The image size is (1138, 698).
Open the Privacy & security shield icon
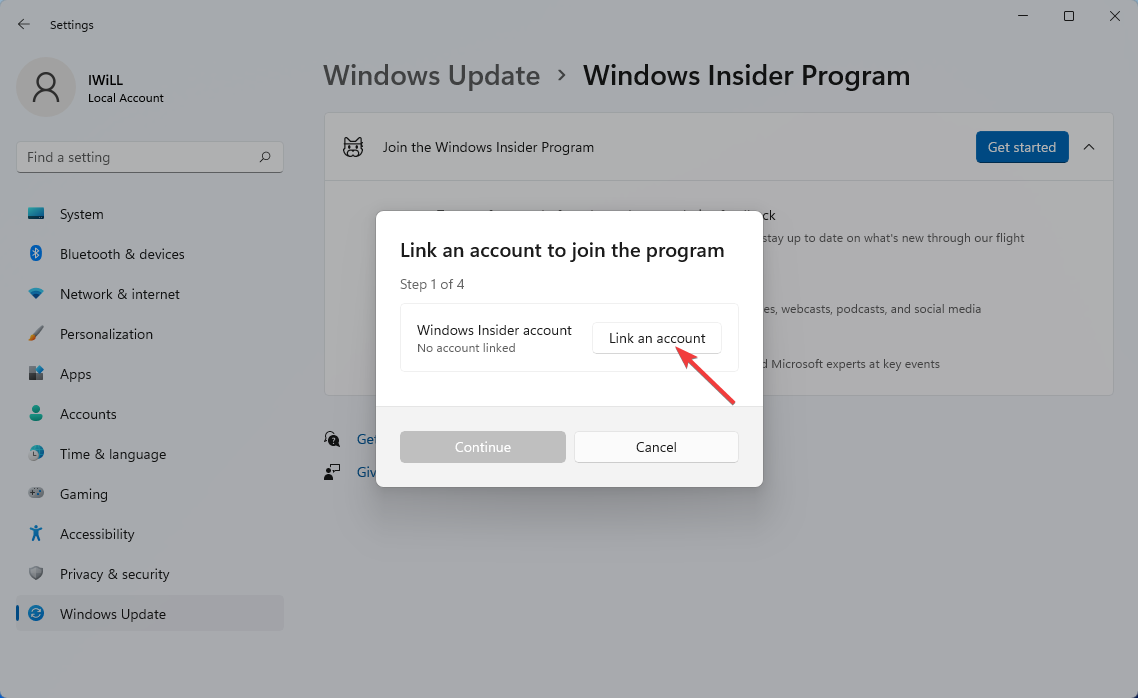click(36, 573)
